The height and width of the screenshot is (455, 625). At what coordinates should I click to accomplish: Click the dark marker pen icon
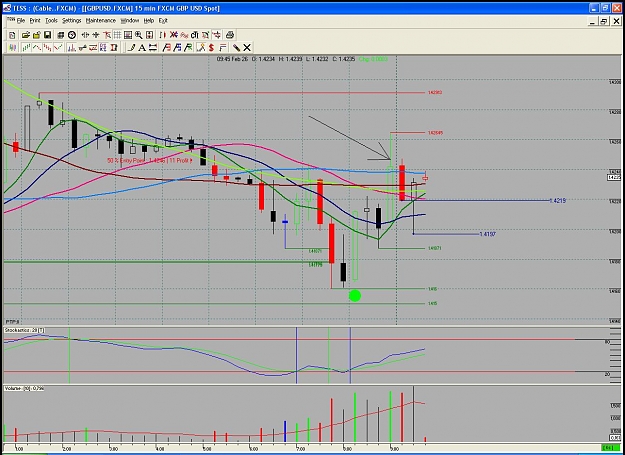coord(236,48)
